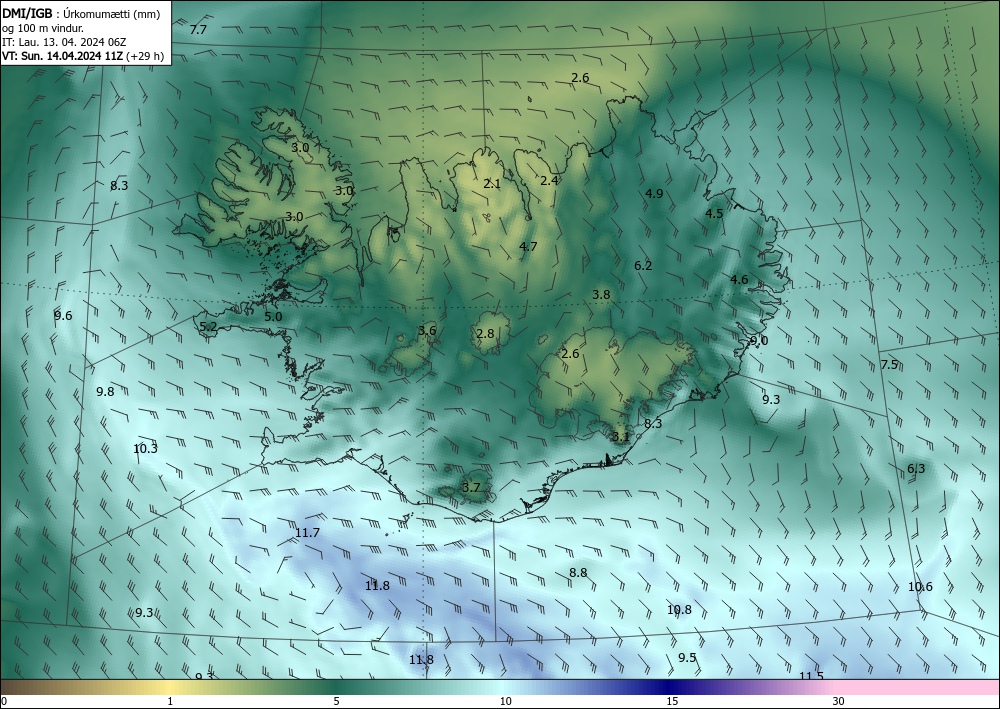Select the 7.5 map value

889,365
